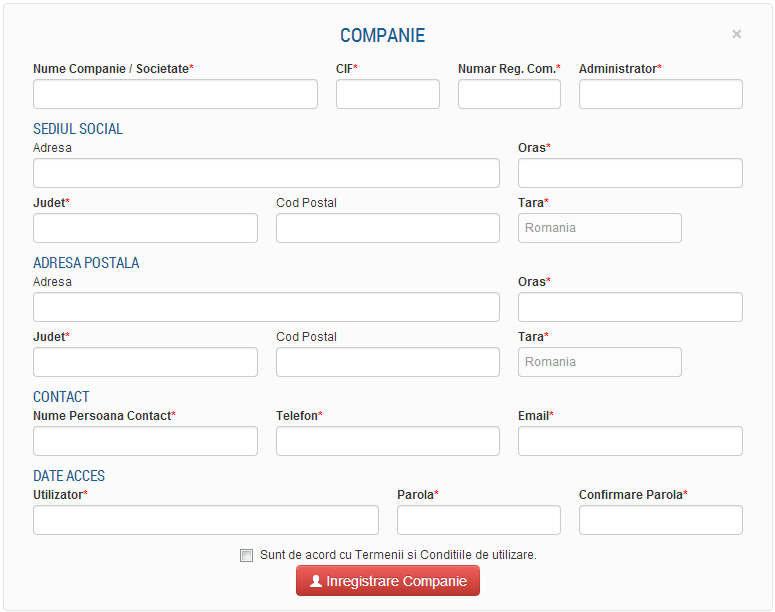Focus the Sediul Social Adresa field
Viewport: 775px width, 612px height.
click(266, 173)
